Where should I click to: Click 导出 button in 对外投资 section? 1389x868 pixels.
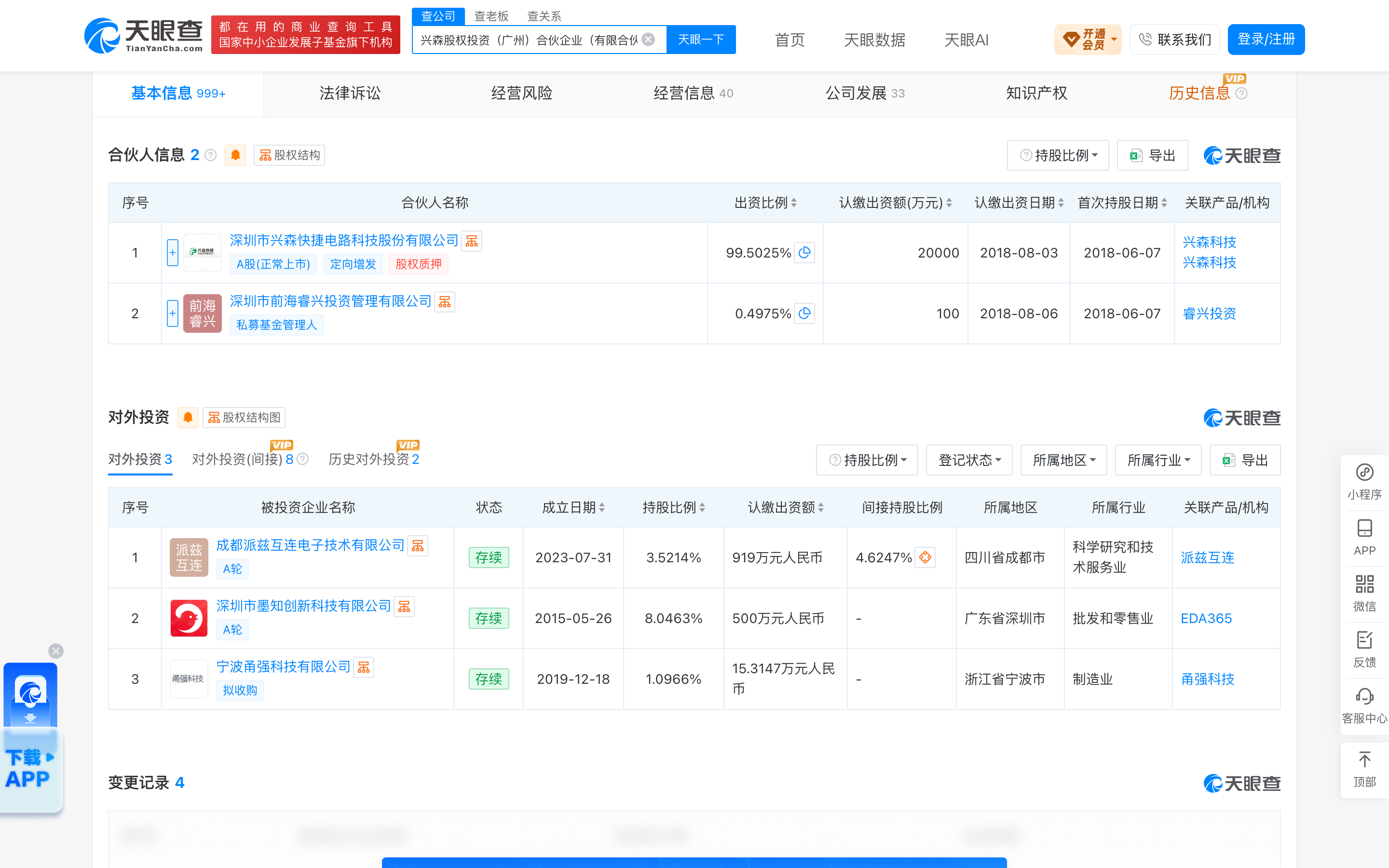point(1245,461)
